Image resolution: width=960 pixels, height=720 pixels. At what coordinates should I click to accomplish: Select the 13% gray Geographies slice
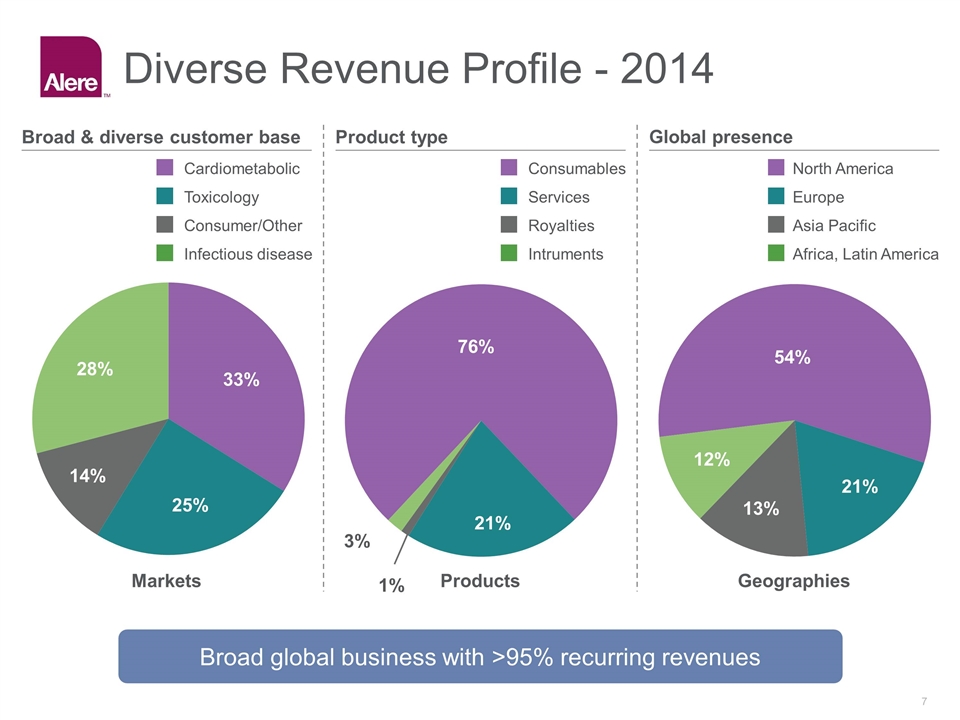pos(762,510)
